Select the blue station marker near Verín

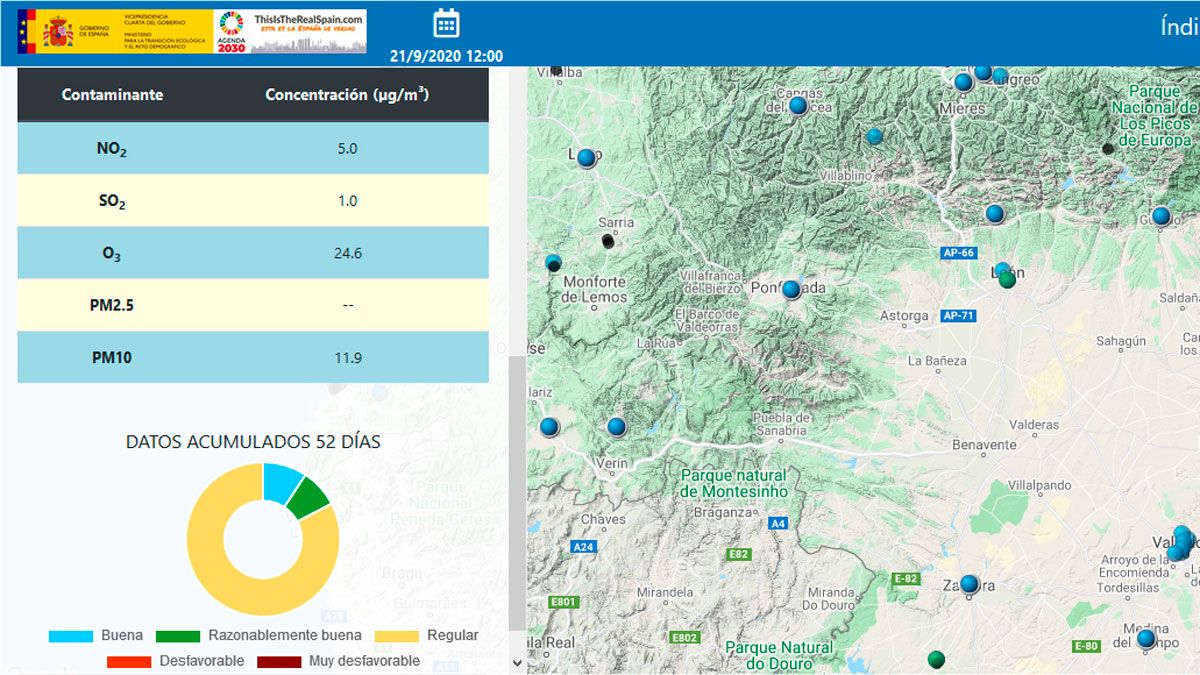616,427
